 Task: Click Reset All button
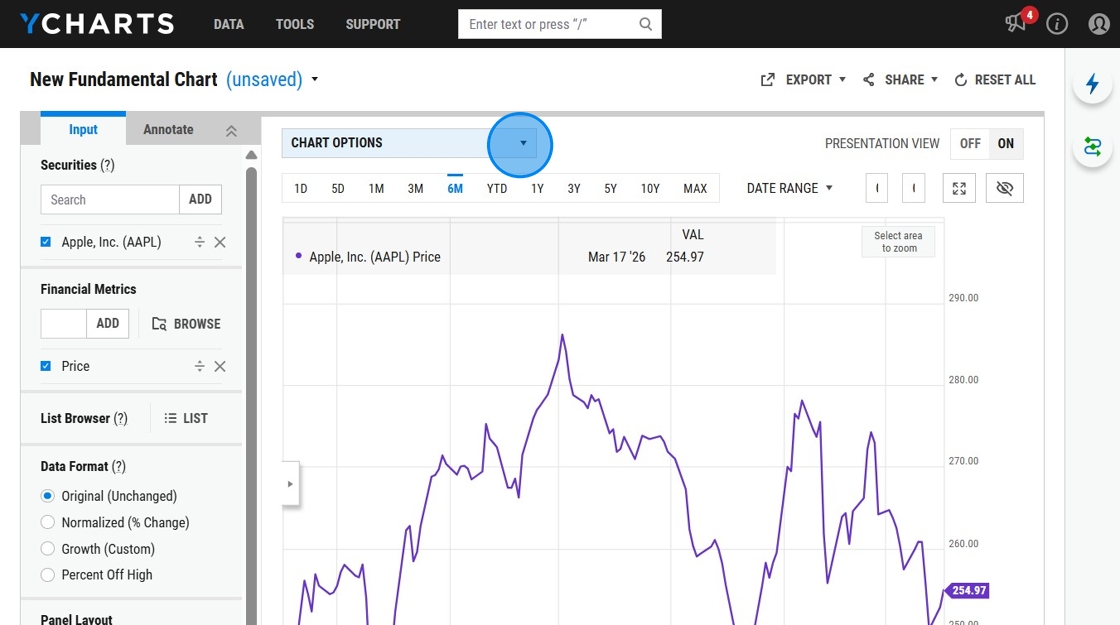point(995,80)
